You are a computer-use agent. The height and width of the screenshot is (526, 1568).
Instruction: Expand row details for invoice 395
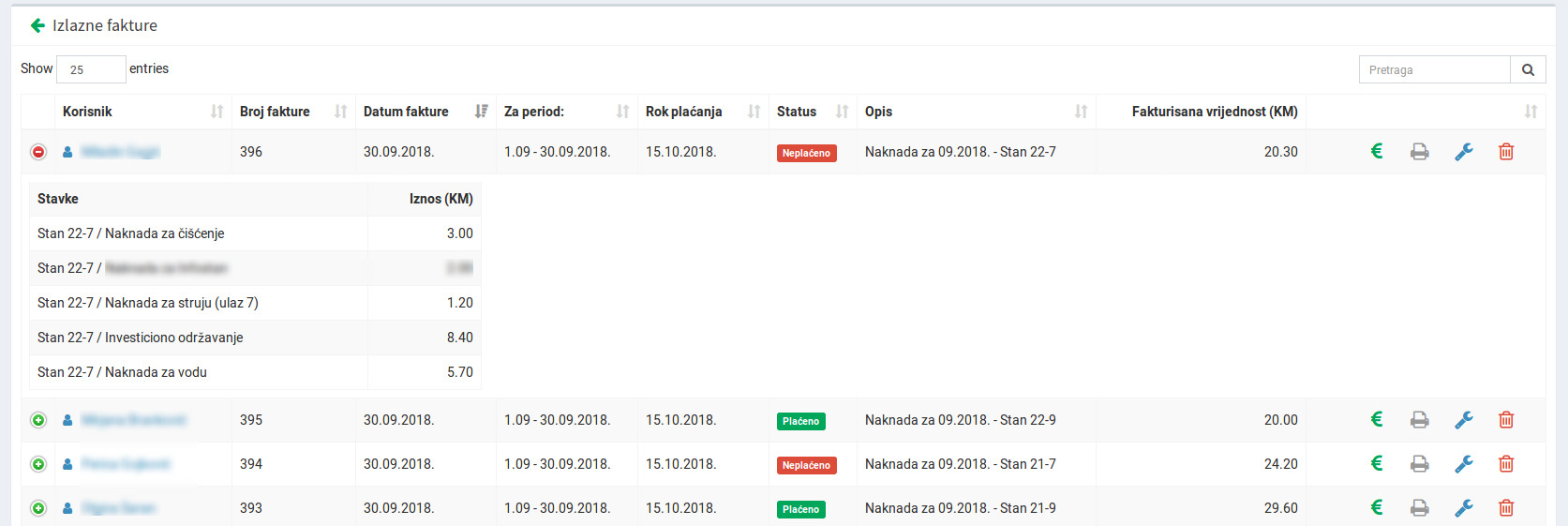pos(38,420)
